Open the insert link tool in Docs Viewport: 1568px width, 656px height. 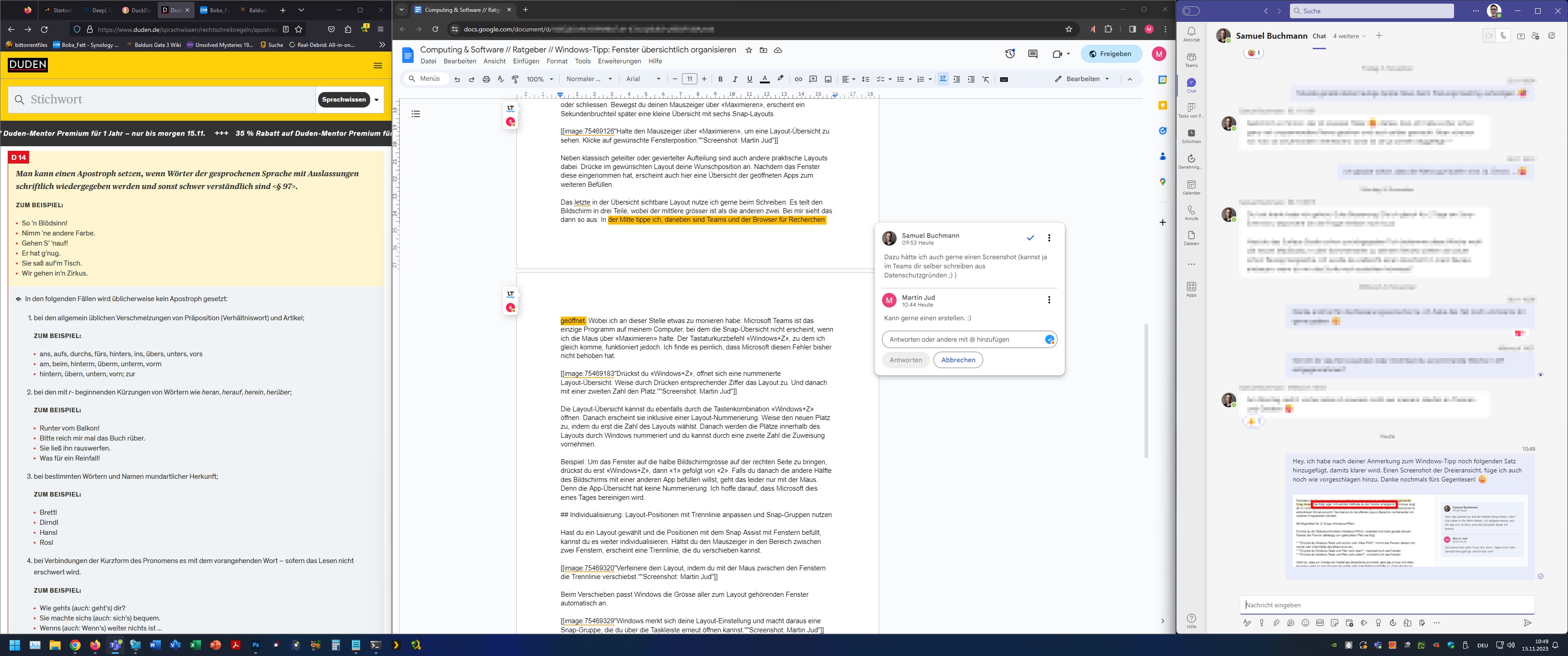coord(799,79)
